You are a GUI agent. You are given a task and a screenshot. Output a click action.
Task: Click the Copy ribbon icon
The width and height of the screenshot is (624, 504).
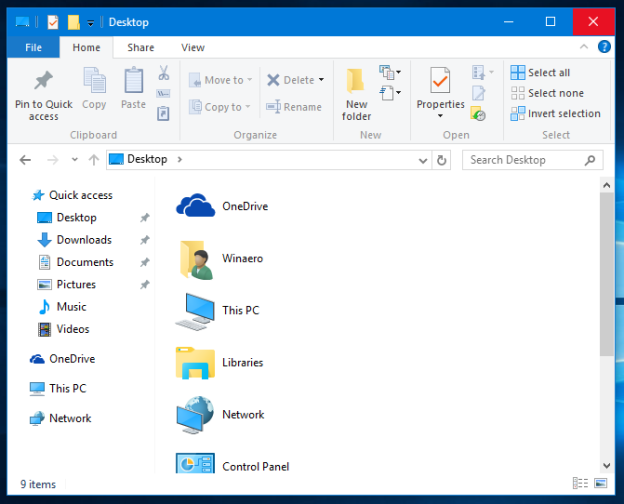coord(94,80)
